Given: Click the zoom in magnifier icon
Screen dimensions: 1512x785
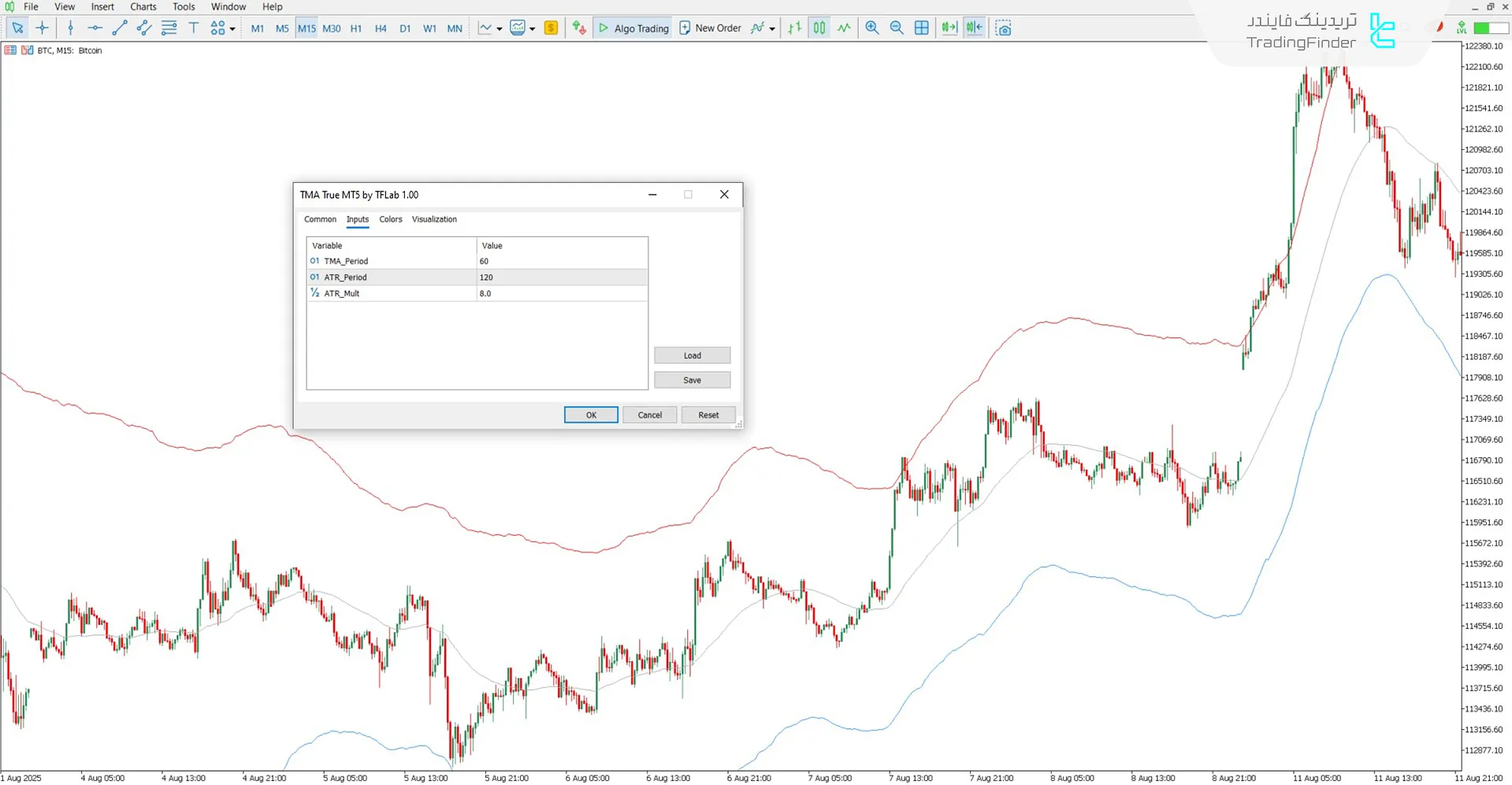Looking at the screenshot, I should pos(872,28).
